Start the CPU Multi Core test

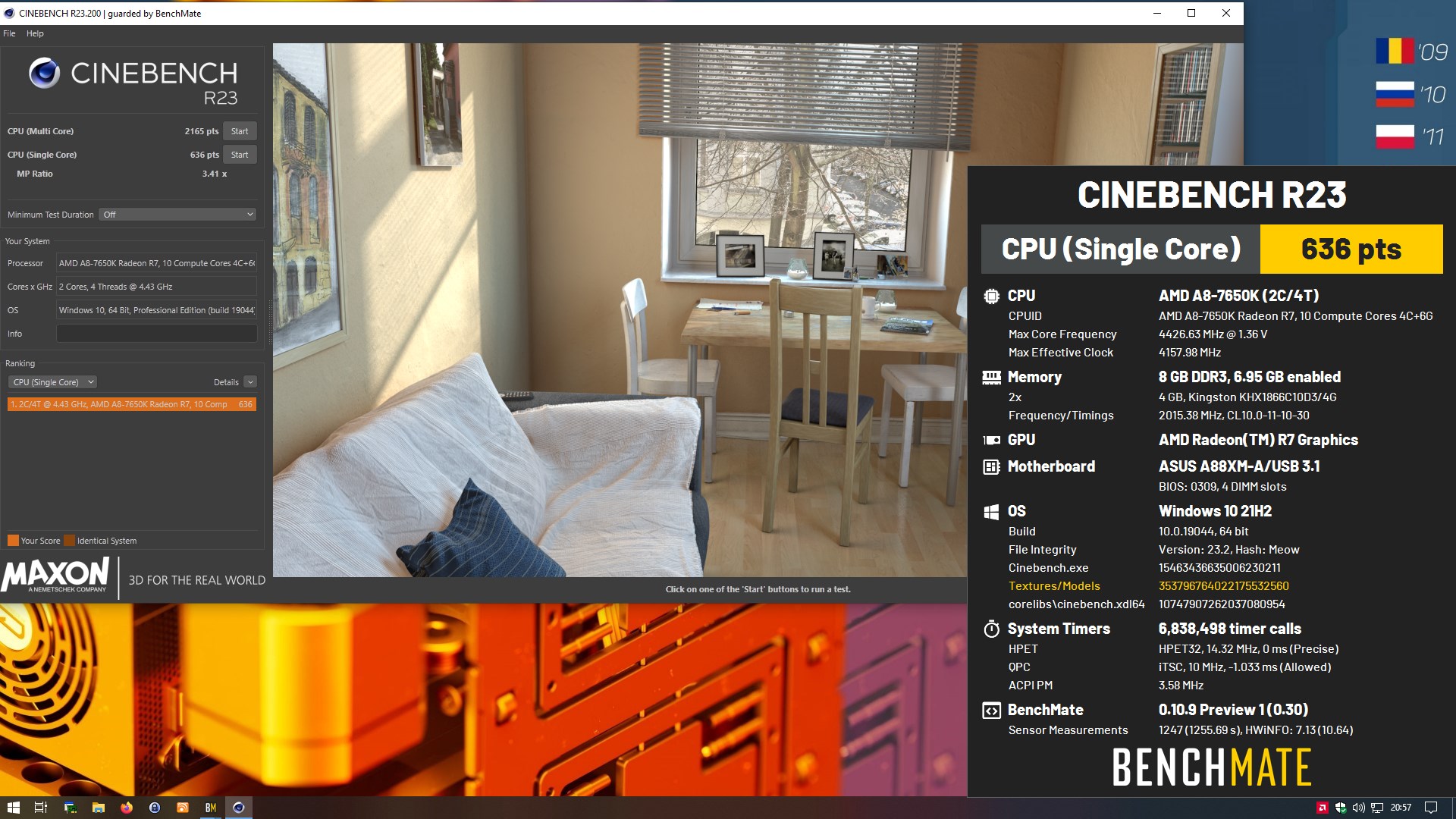tap(240, 131)
